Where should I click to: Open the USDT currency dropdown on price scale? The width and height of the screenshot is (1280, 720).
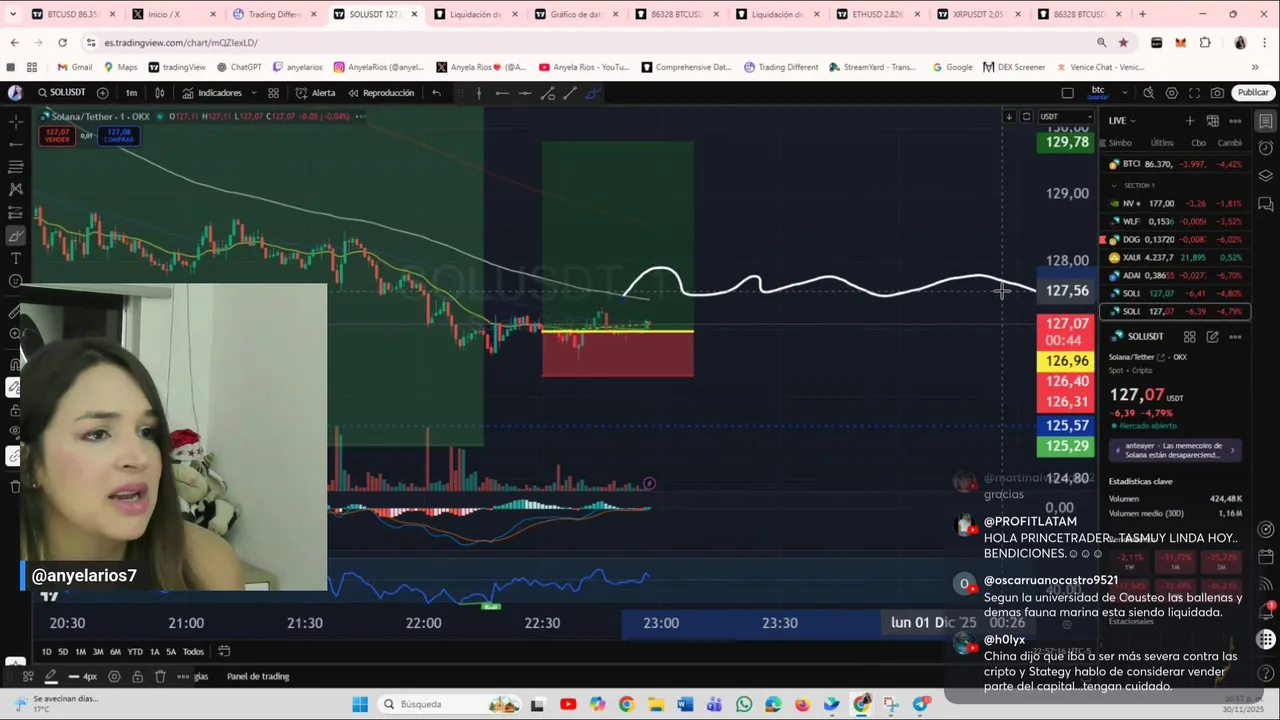click(1066, 116)
